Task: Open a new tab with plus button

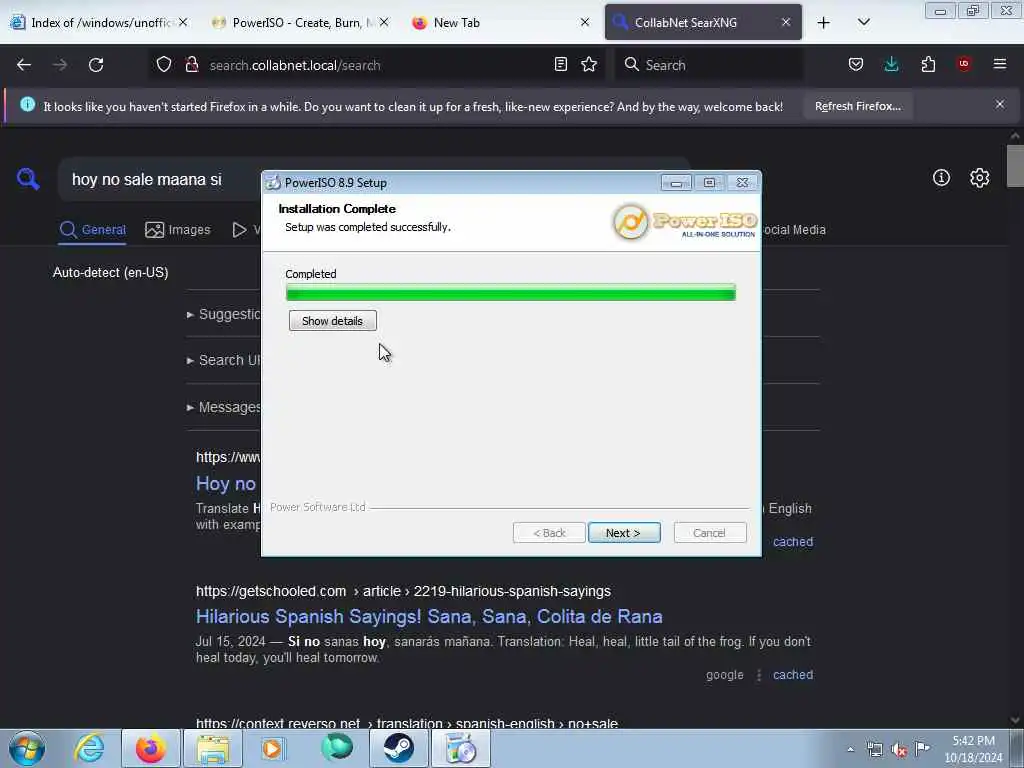Action: point(824,23)
